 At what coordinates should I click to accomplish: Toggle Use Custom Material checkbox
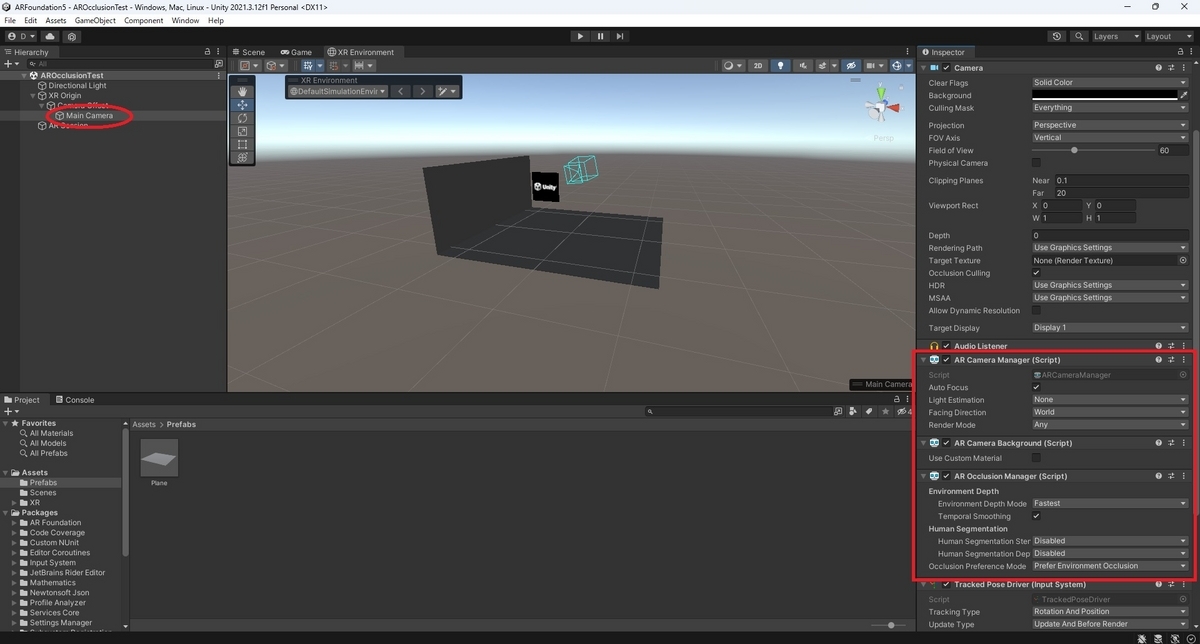pyautogui.click(x=1036, y=458)
